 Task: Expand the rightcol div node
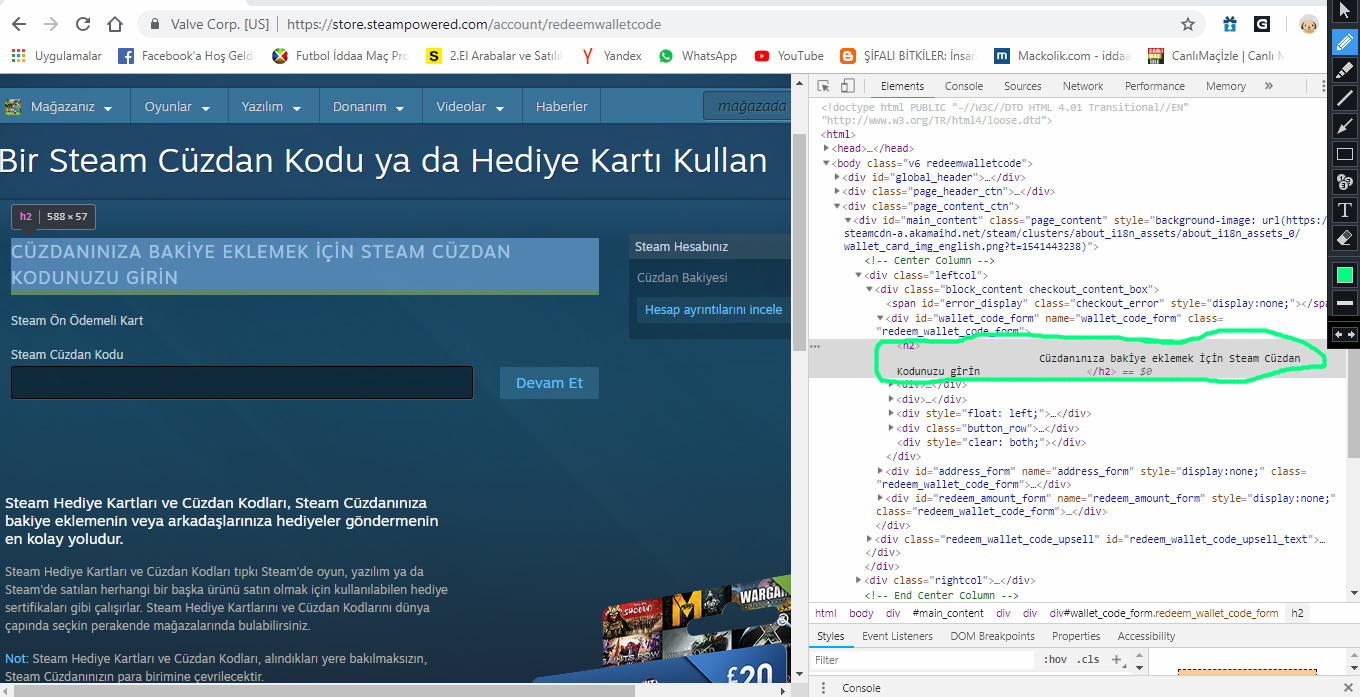click(859, 580)
